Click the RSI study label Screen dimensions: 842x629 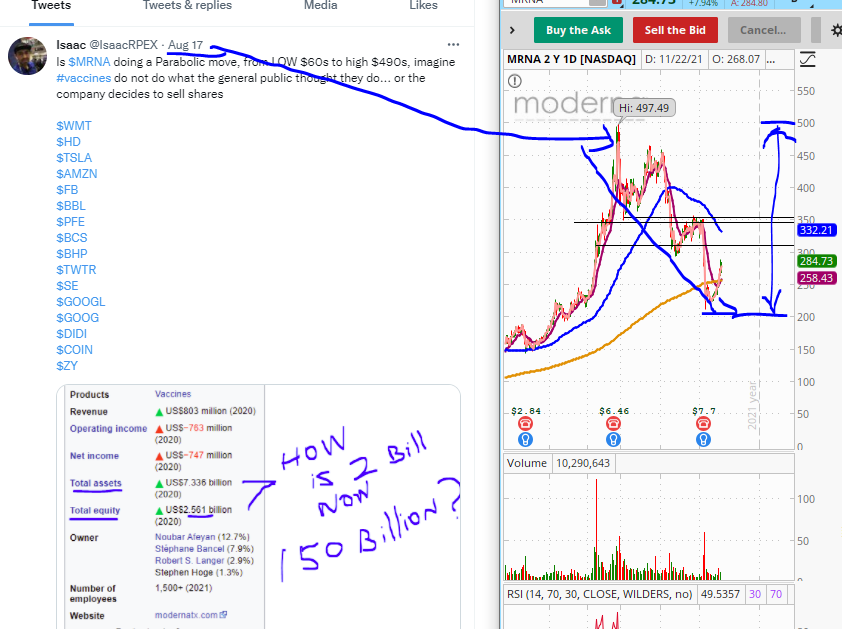pos(599,594)
